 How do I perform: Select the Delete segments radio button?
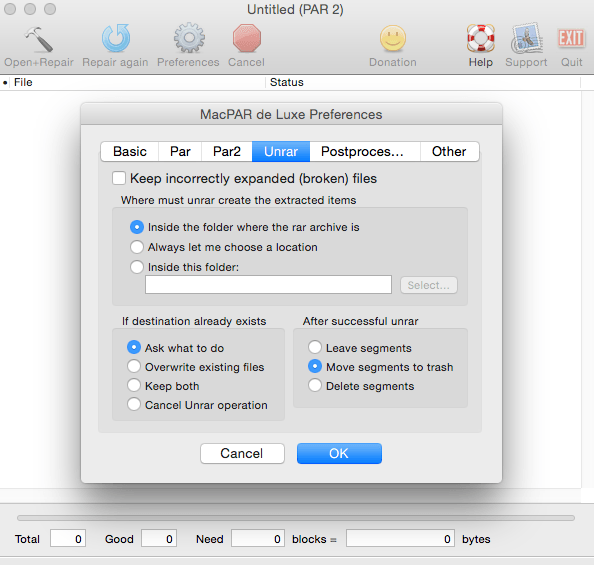[x=315, y=385]
